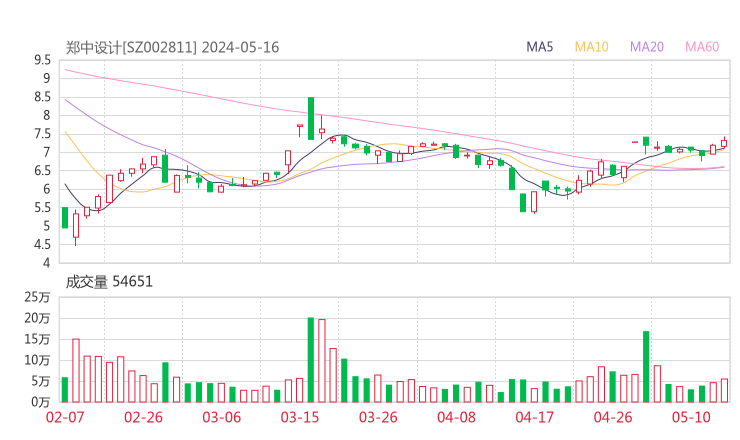Image resolution: width=740 pixels, height=440 pixels.
Task: Click the 04-26 date axis label
Action: (613, 417)
